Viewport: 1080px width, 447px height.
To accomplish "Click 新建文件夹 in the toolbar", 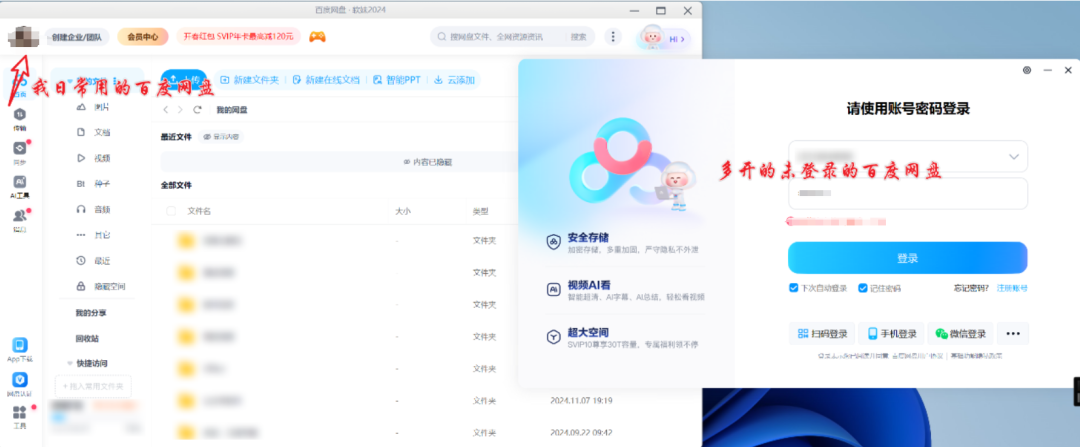I will [249, 80].
